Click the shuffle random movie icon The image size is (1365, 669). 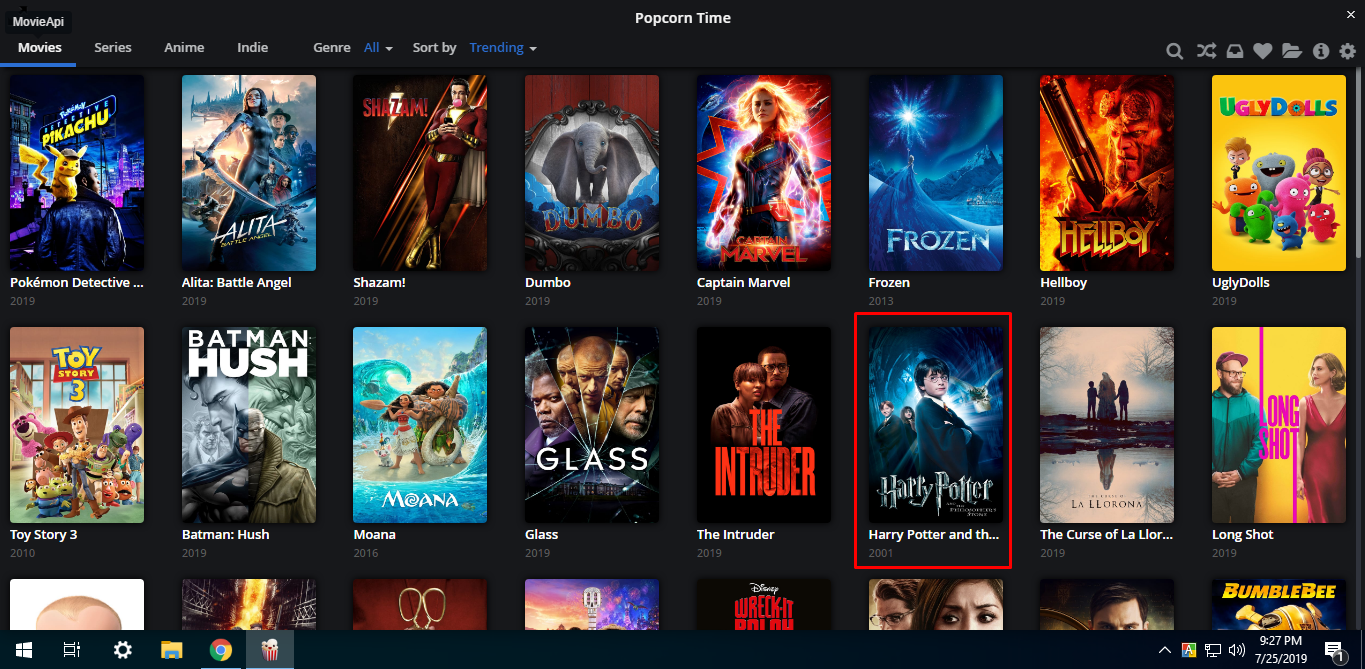click(1206, 51)
